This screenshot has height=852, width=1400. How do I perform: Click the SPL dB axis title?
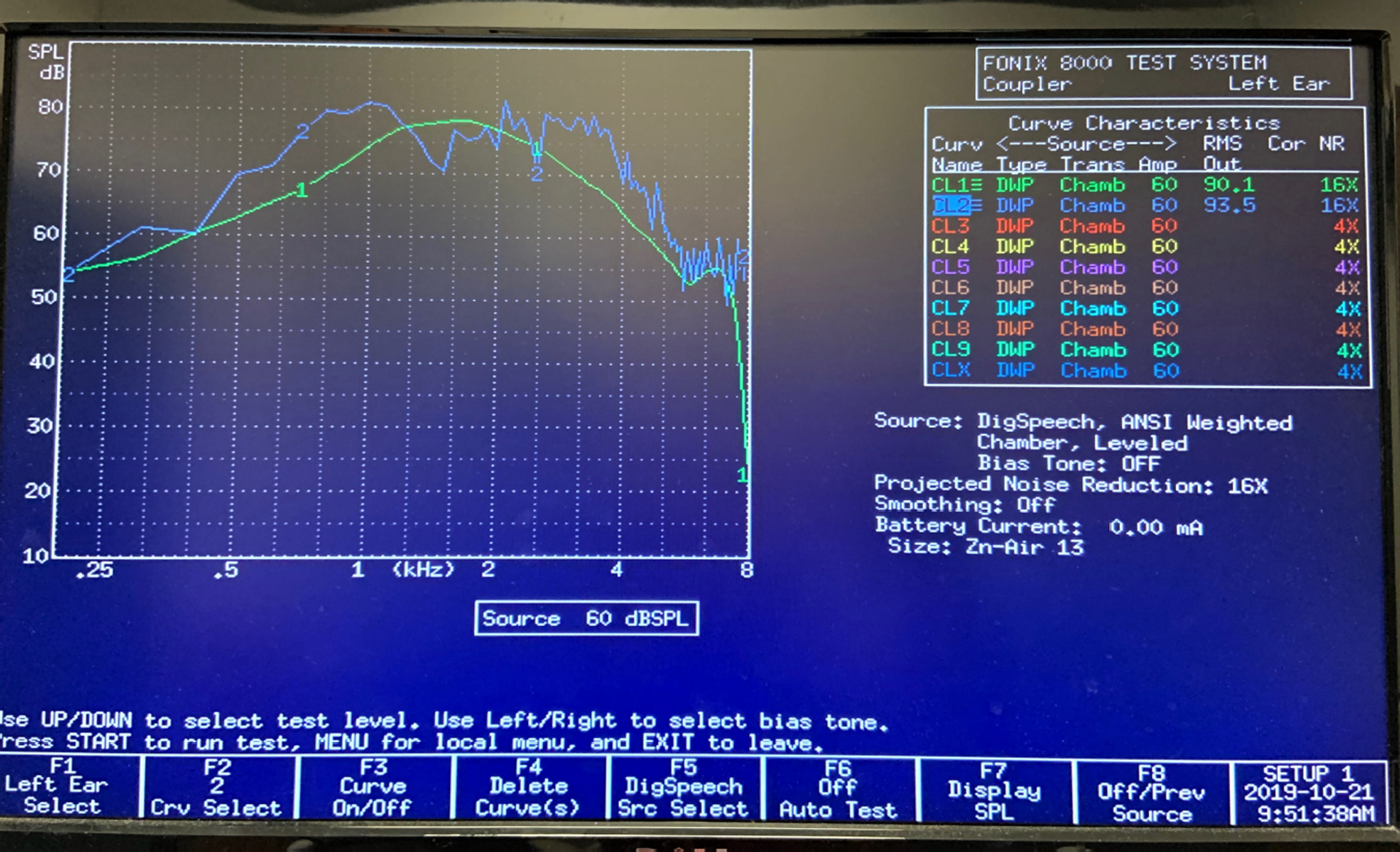(47, 62)
